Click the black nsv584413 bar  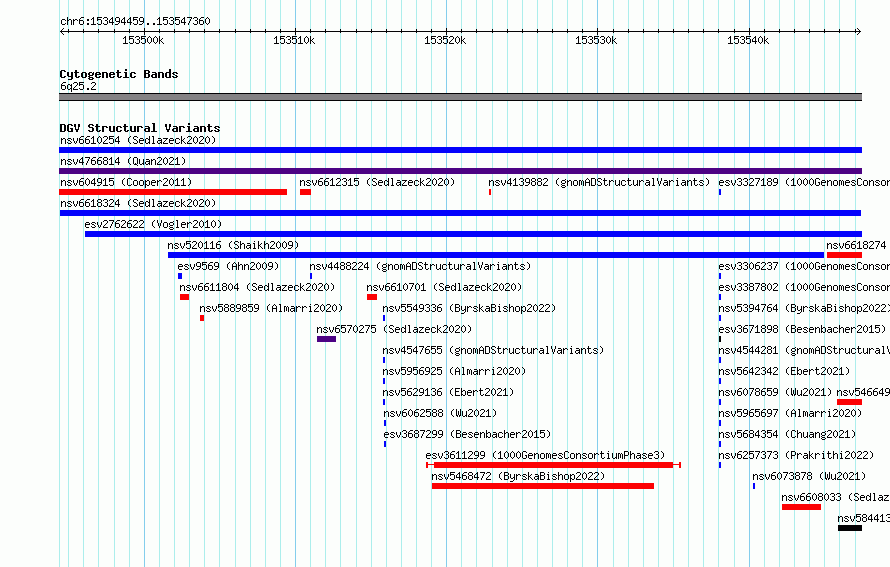850,528
